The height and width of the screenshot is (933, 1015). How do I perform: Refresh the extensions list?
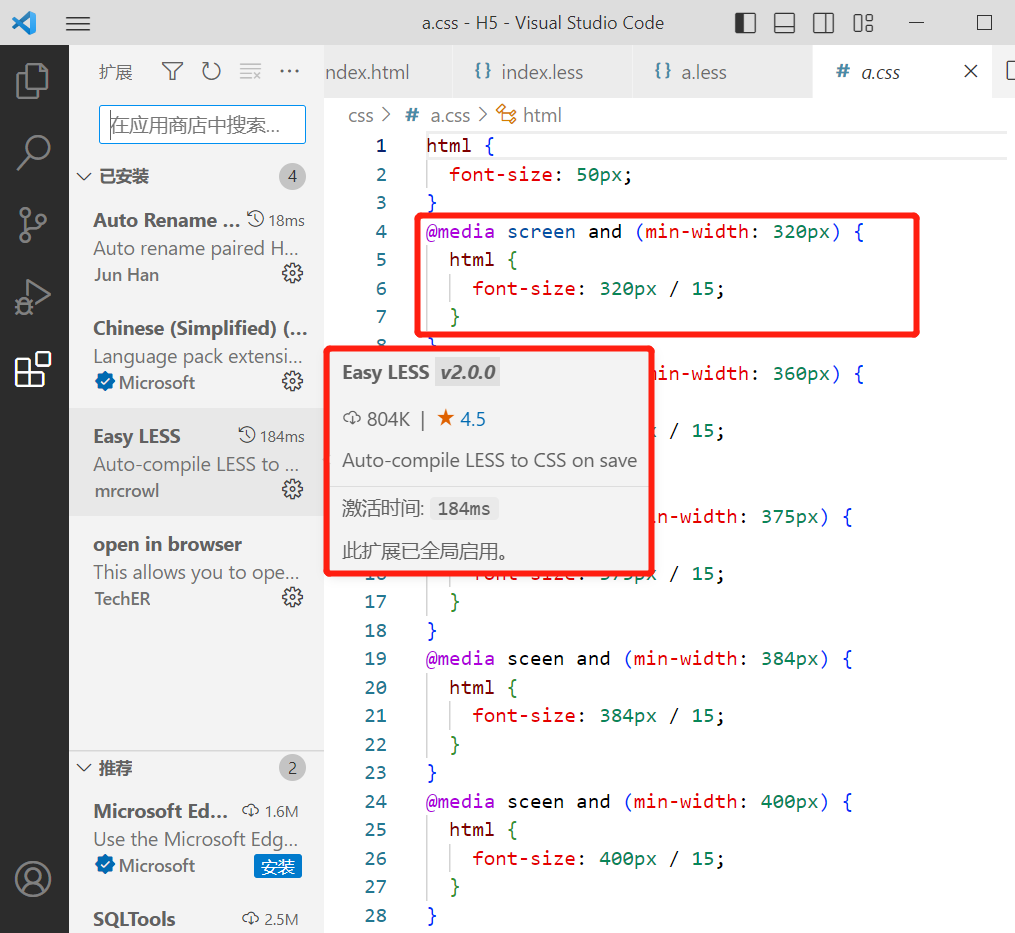[x=211, y=71]
